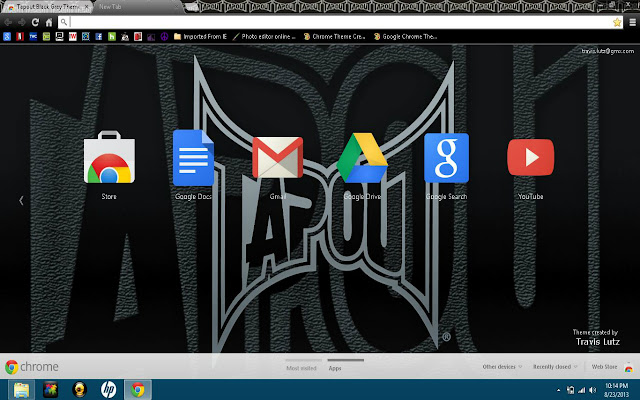Open the volume control in tray
The image size is (640, 400).
click(593, 390)
